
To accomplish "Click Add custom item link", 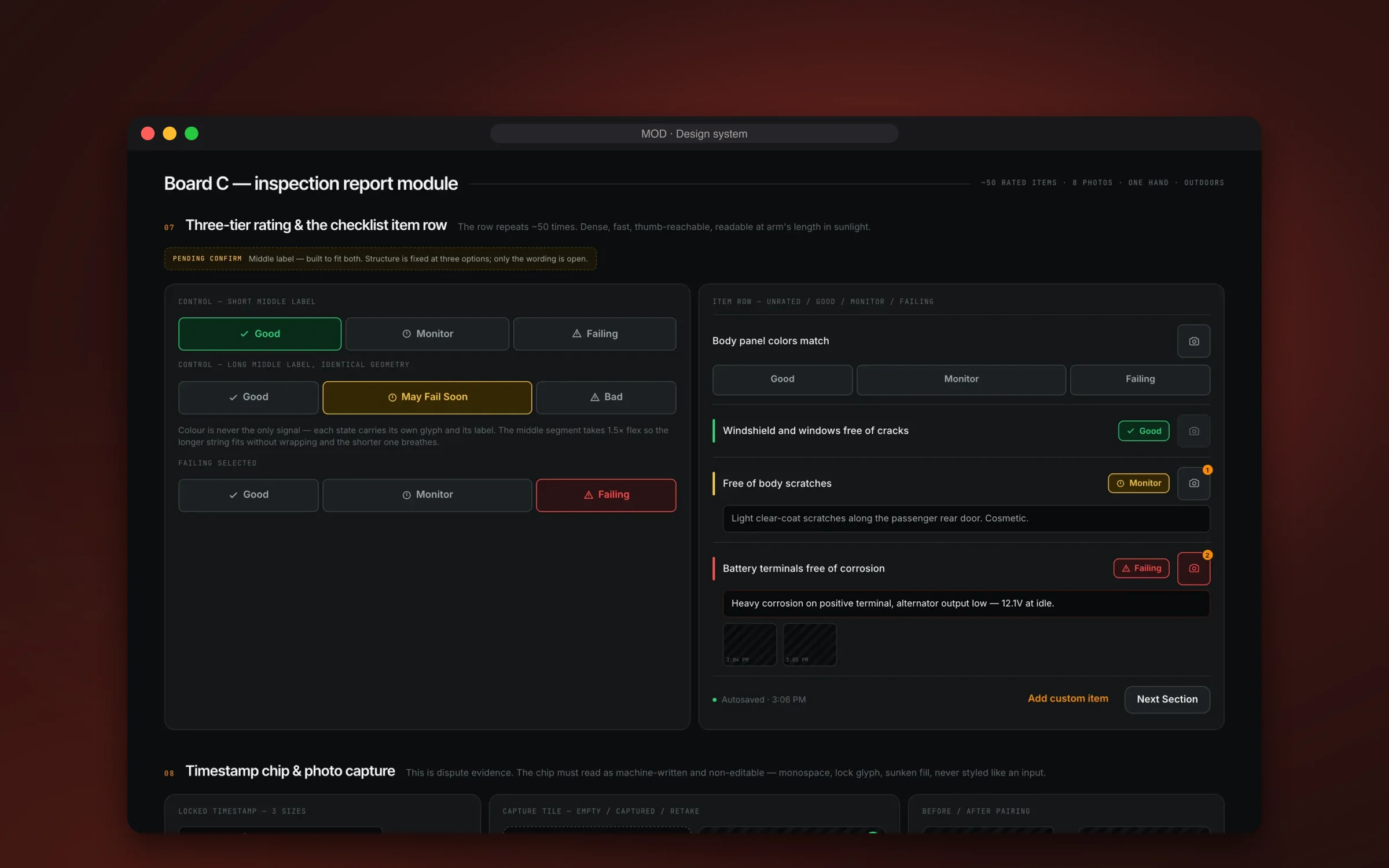I will [x=1068, y=698].
